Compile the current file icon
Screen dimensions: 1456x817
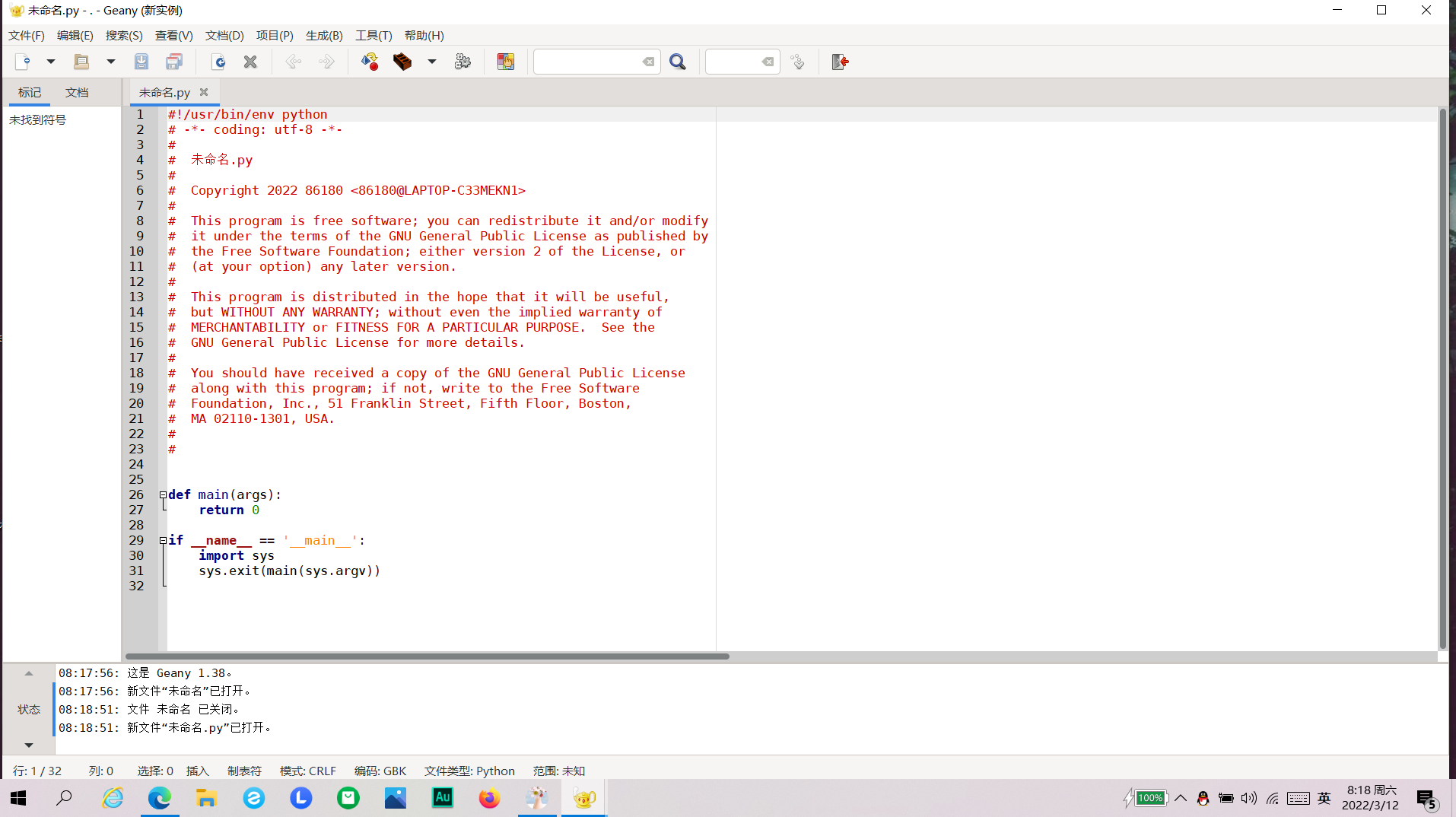370,62
